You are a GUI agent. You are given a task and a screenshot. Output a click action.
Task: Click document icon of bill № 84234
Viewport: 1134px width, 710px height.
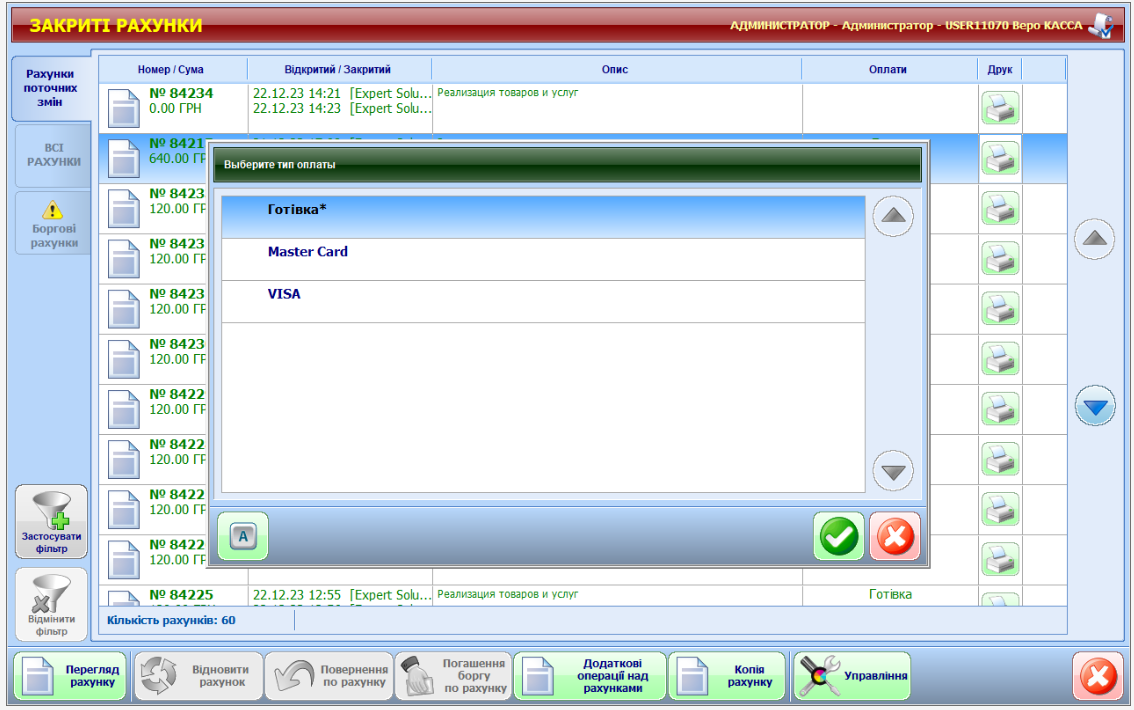(124, 108)
